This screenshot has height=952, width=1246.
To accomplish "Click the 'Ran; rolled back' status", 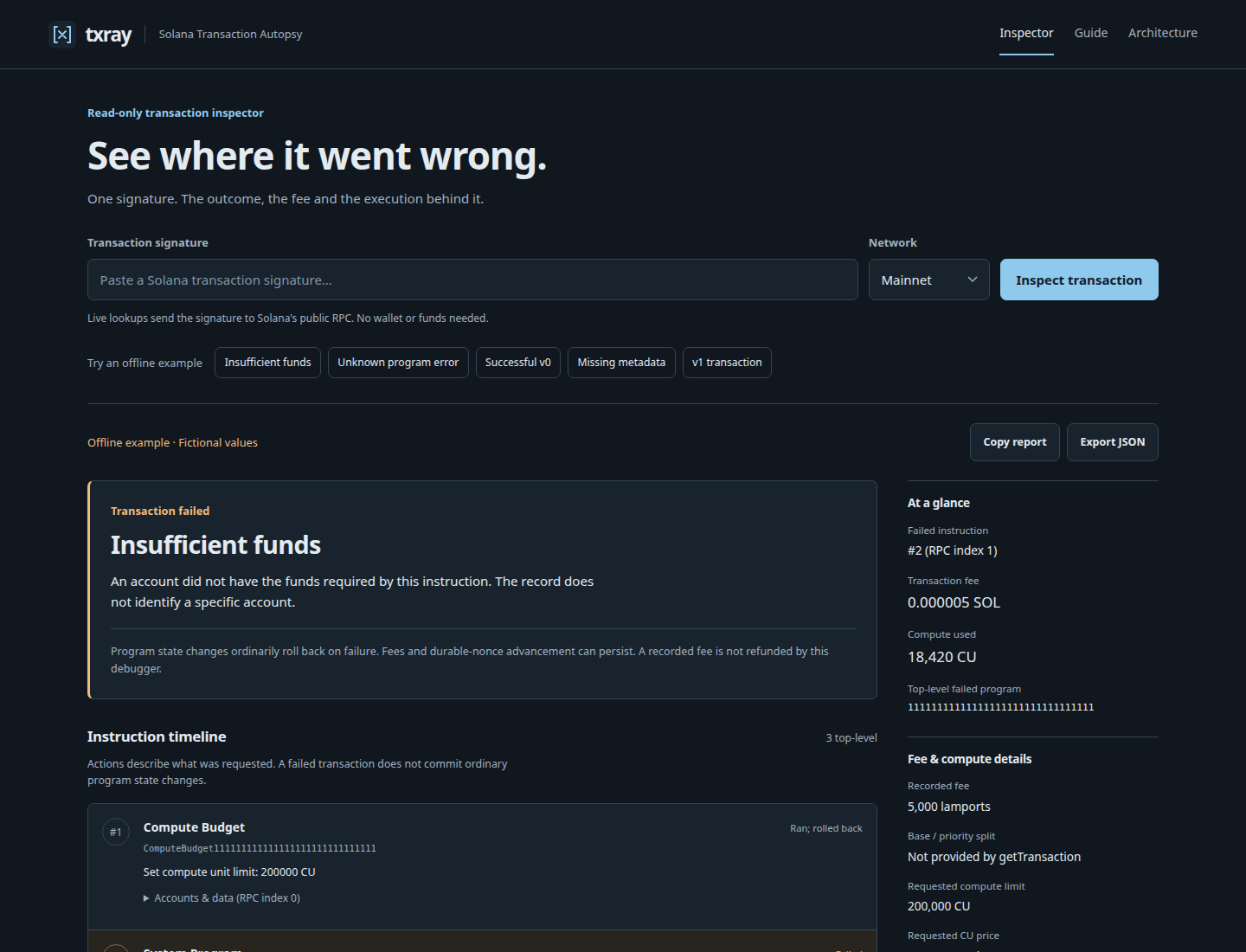I will (x=826, y=828).
